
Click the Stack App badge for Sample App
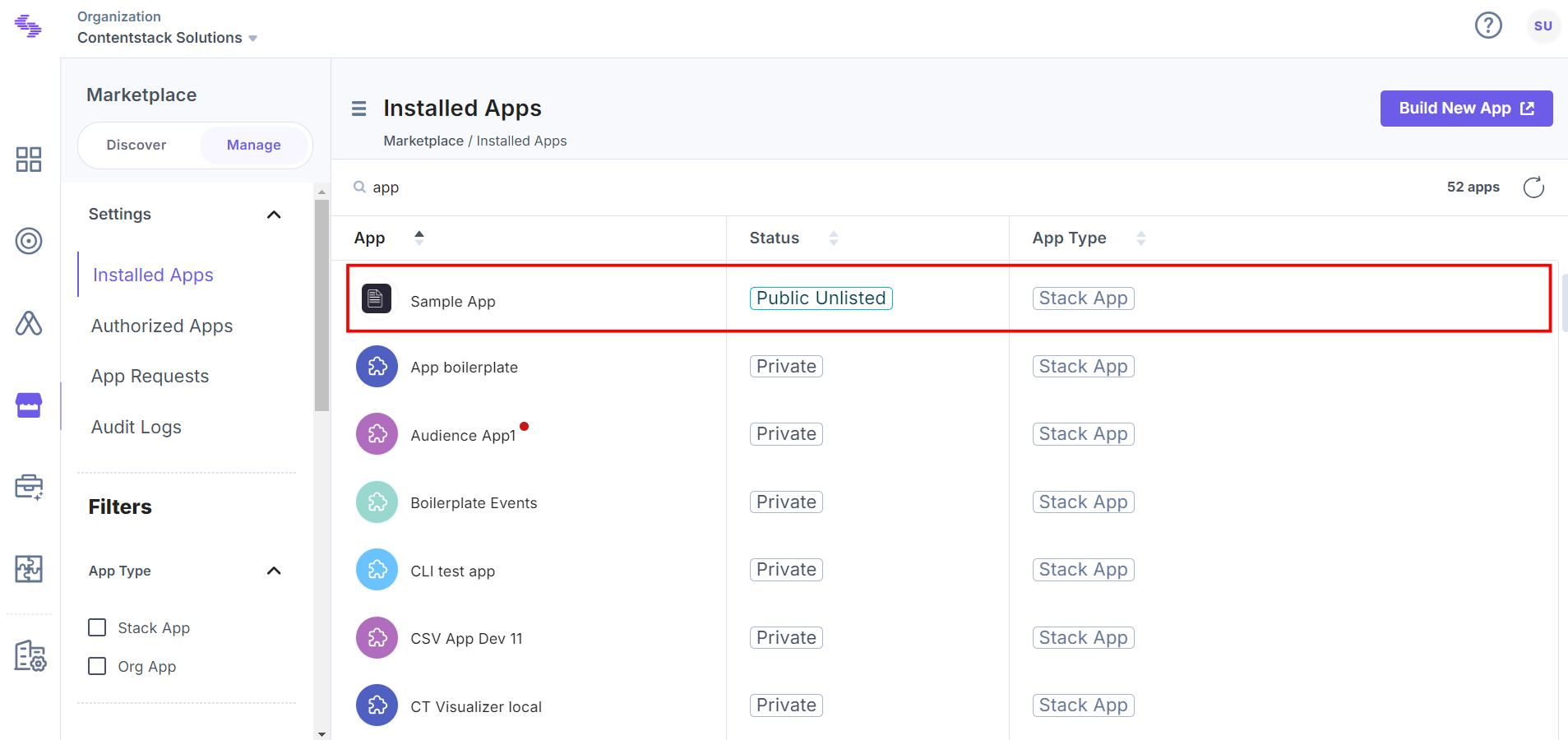click(1083, 298)
